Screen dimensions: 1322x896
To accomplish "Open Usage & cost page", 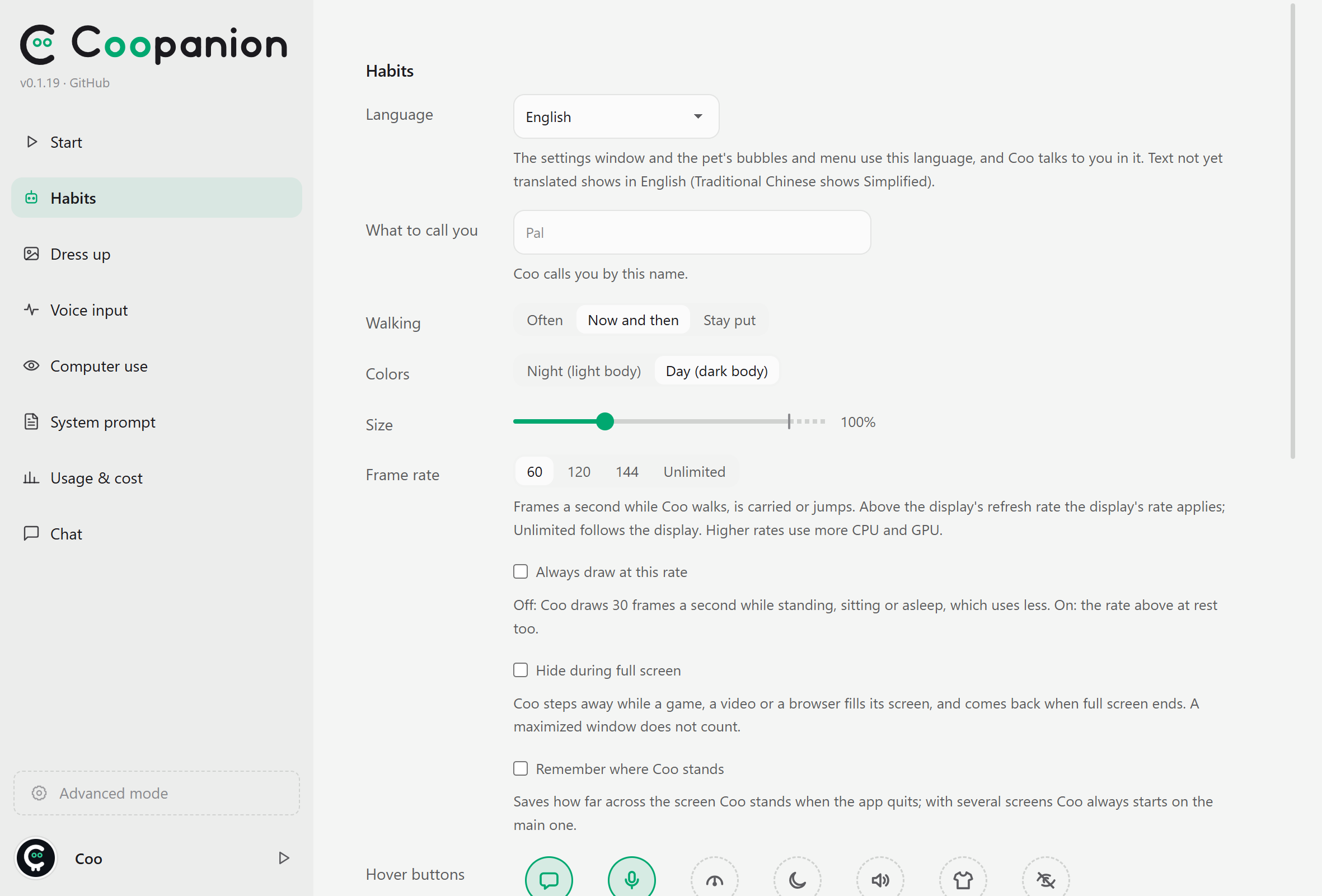I will (156, 477).
